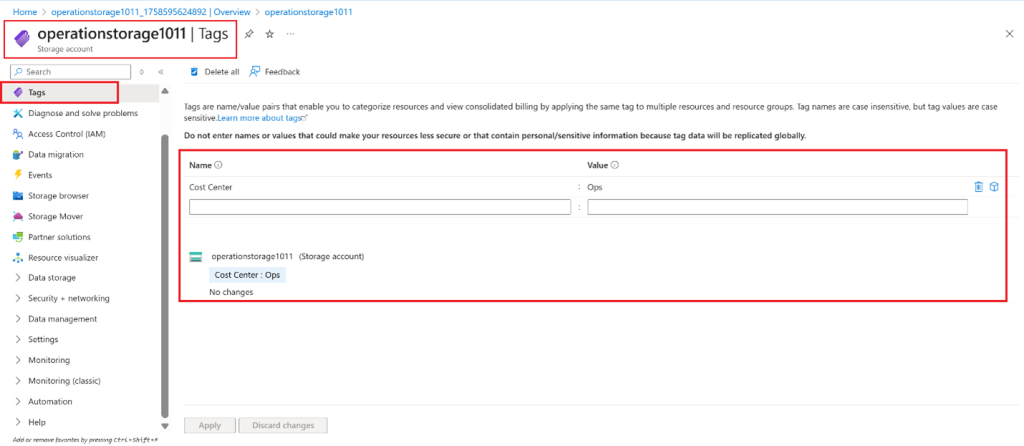This screenshot has width=1024, height=446.
Task: Click the empty tag Value input field
Action: (777, 208)
